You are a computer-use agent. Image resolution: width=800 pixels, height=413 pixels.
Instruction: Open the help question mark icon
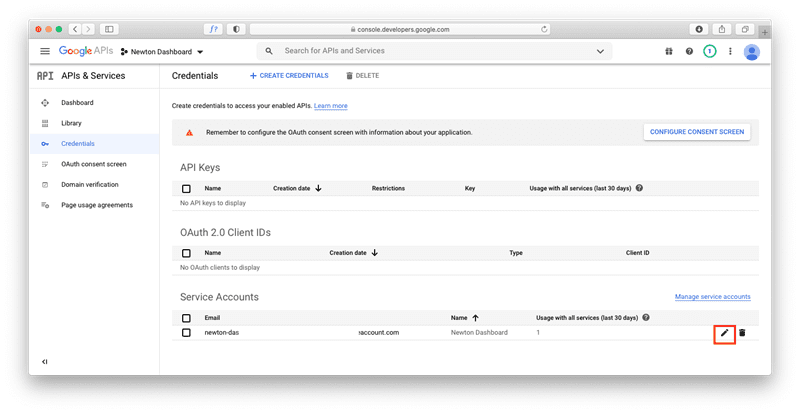point(689,51)
